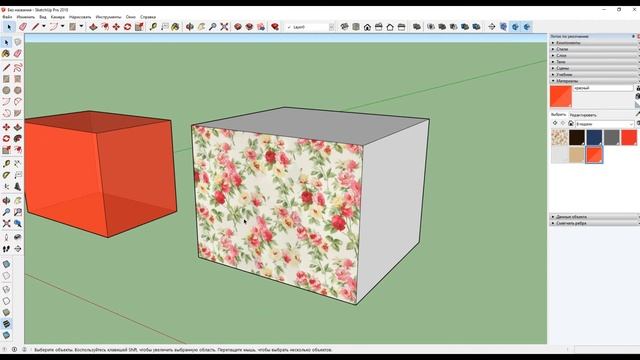Switch to Top standard view
Image resolution: width=640 pixels, height=360 pixels.
(x=356, y=27)
